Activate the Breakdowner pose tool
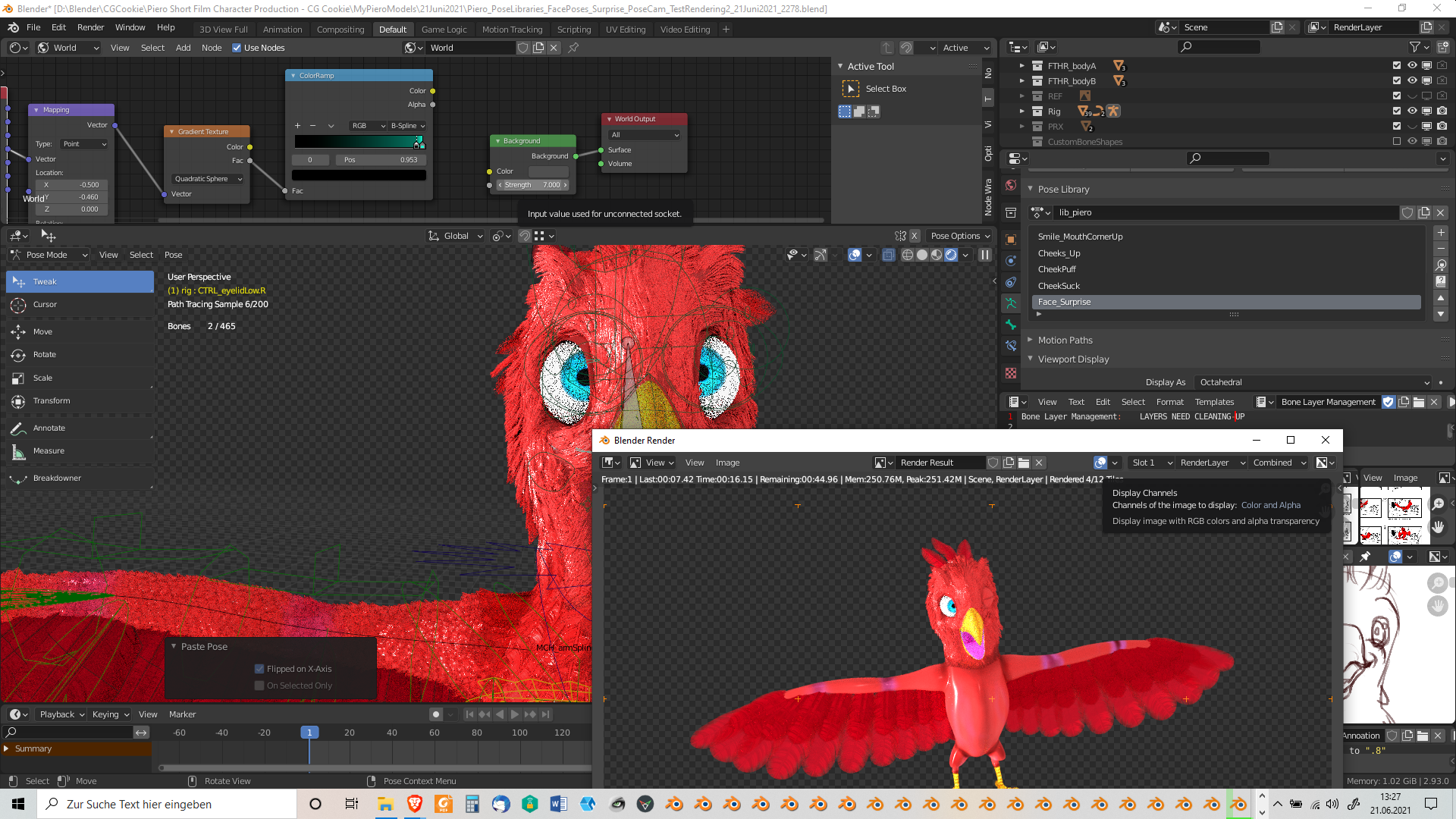 coord(56,479)
